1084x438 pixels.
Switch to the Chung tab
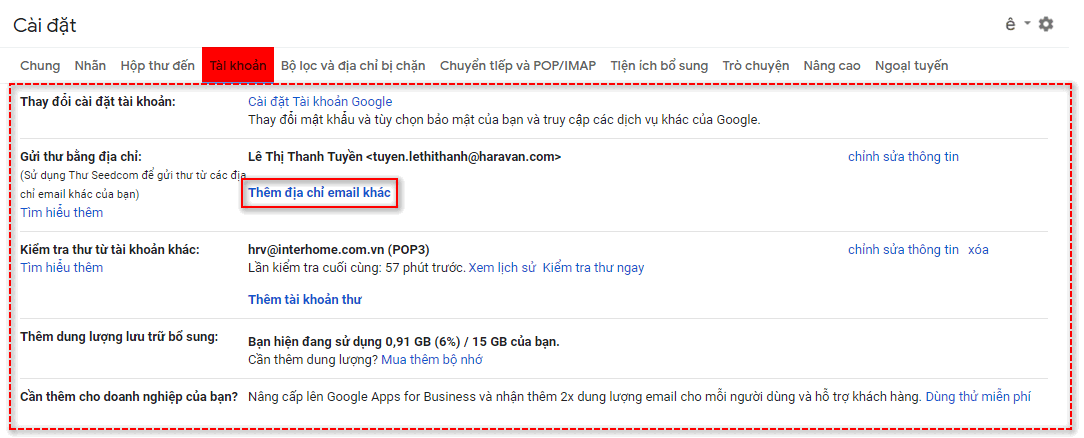[40, 66]
